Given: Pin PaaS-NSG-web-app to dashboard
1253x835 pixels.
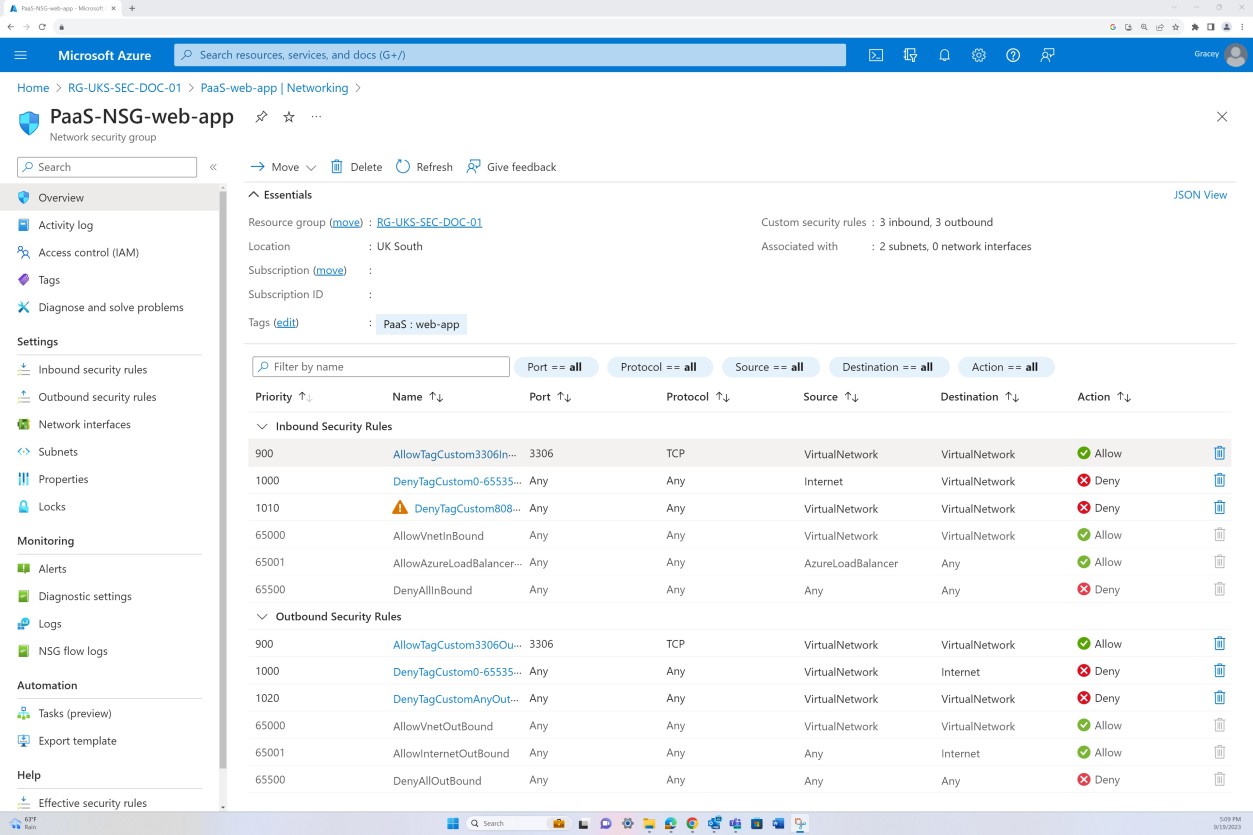Looking at the screenshot, I should pos(260,116).
